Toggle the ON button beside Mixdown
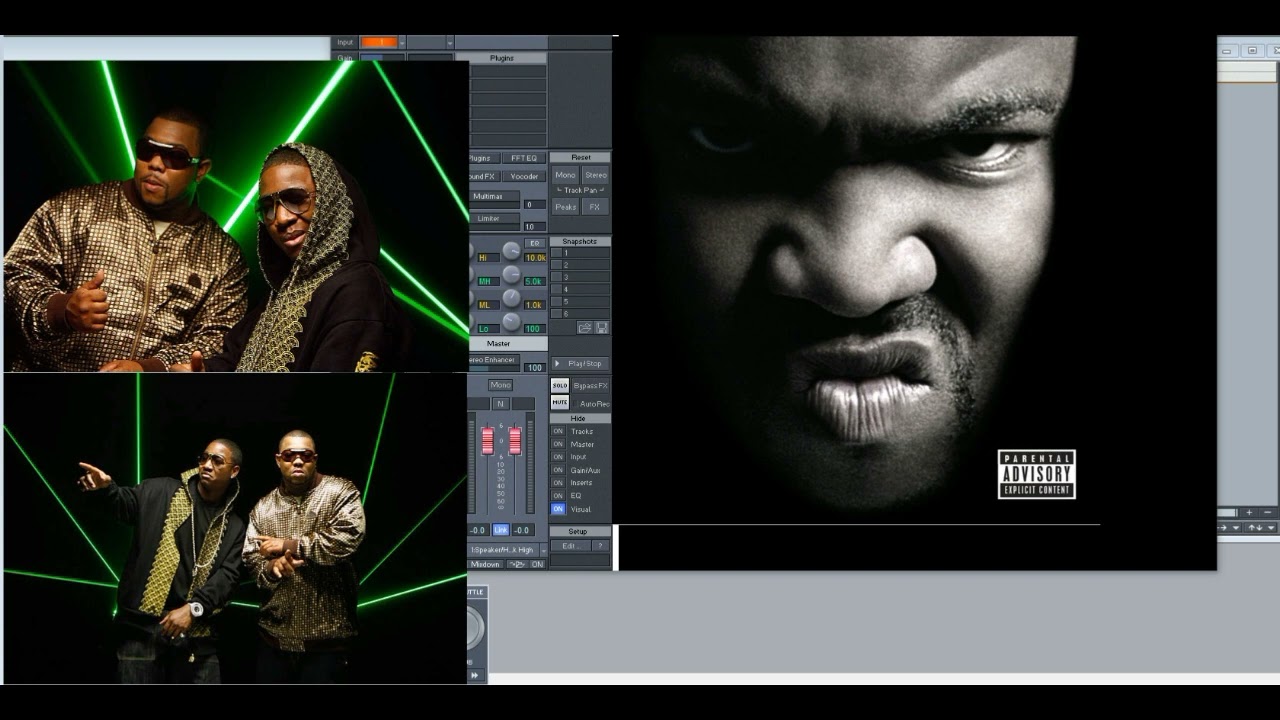This screenshot has width=1280, height=720. tap(537, 564)
